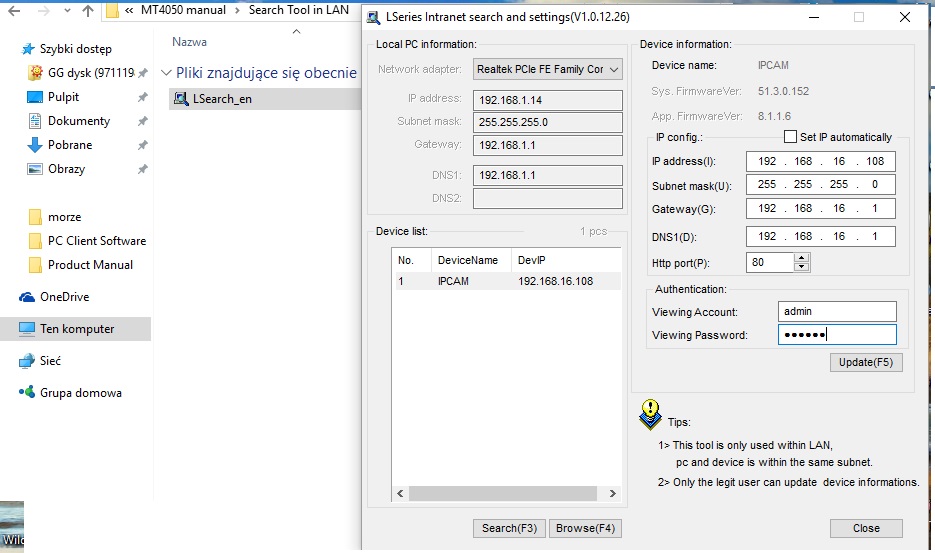Enable Set IP automatically checkbox
The height and width of the screenshot is (553, 935).
coord(790,137)
